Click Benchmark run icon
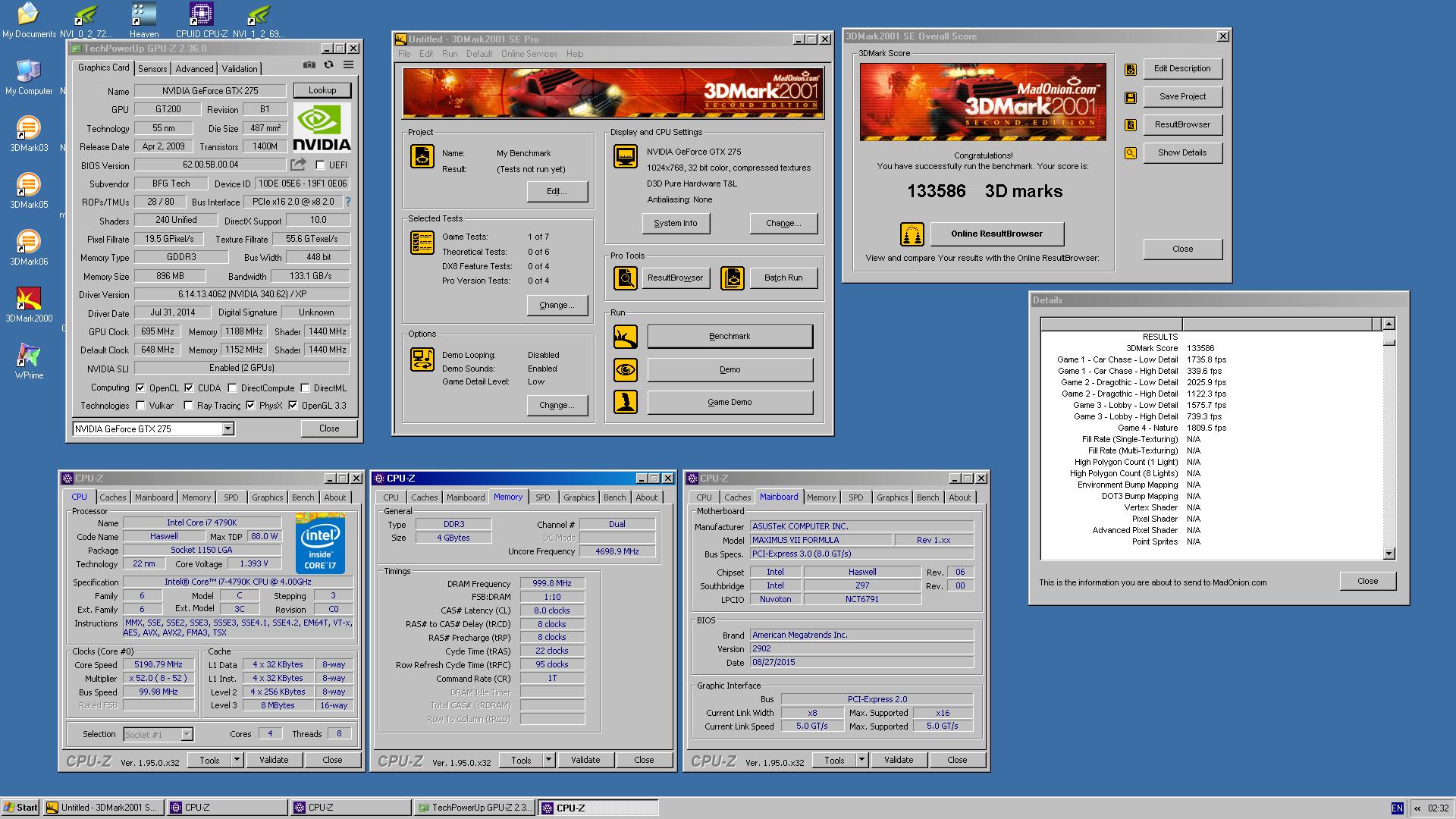Screen dimensions: 1456x819 (626, 336)
